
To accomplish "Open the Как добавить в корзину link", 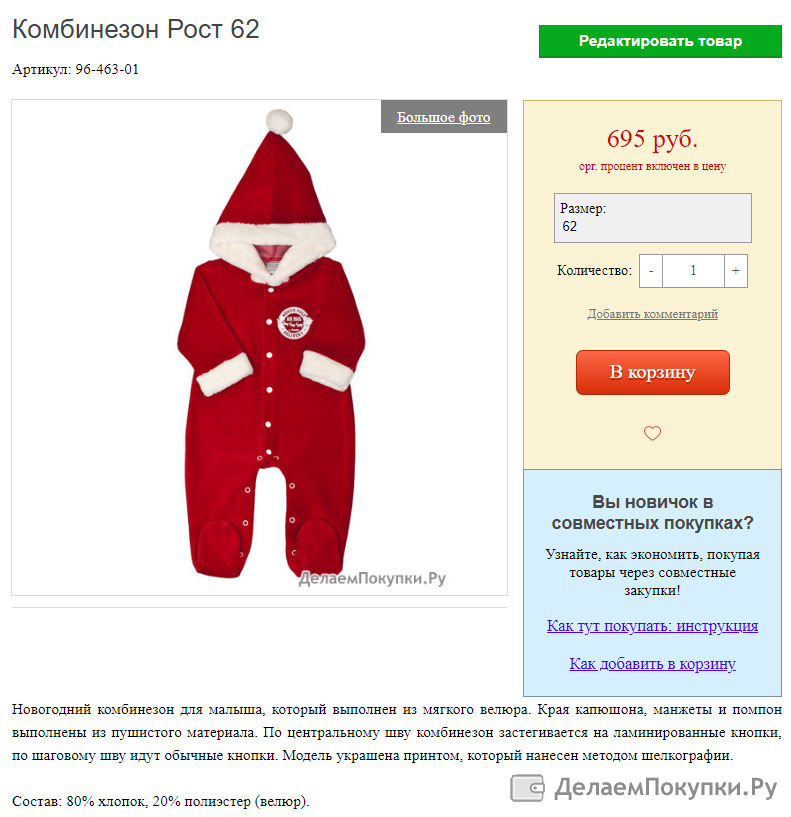I will click(x=652, y=663).
